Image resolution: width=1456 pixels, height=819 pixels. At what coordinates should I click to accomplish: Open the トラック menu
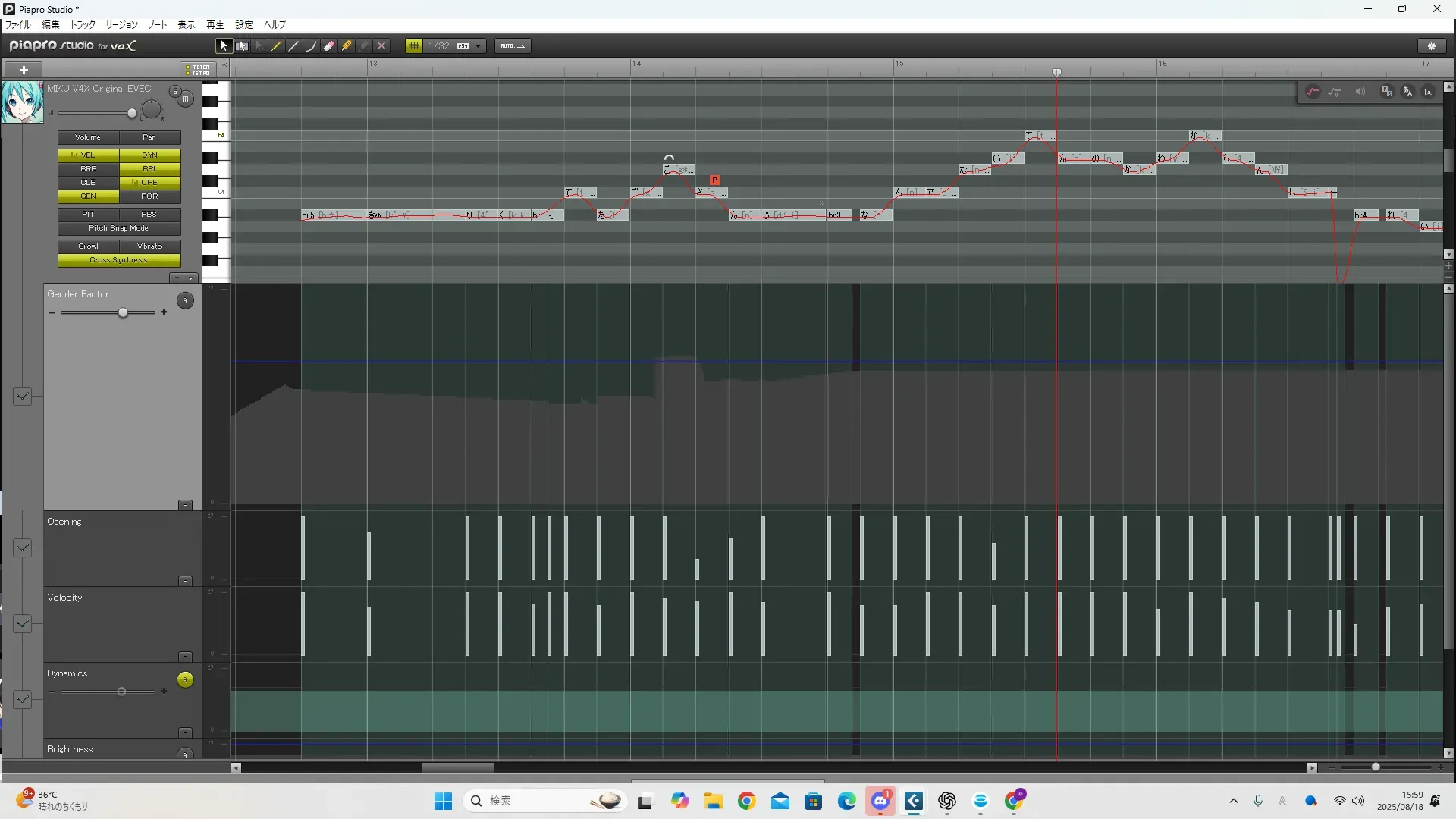point(83,25)
